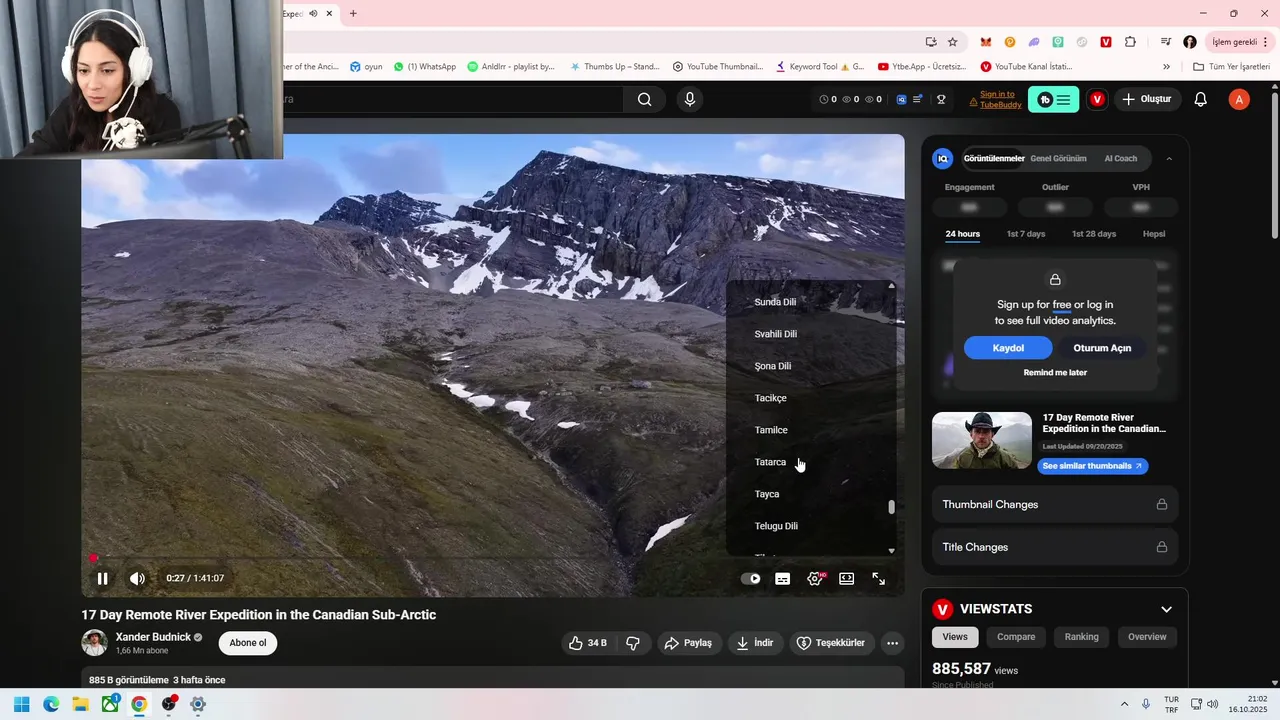Open the account avatar A menu
This screenshot has width=1280, height=720.
1239,99
